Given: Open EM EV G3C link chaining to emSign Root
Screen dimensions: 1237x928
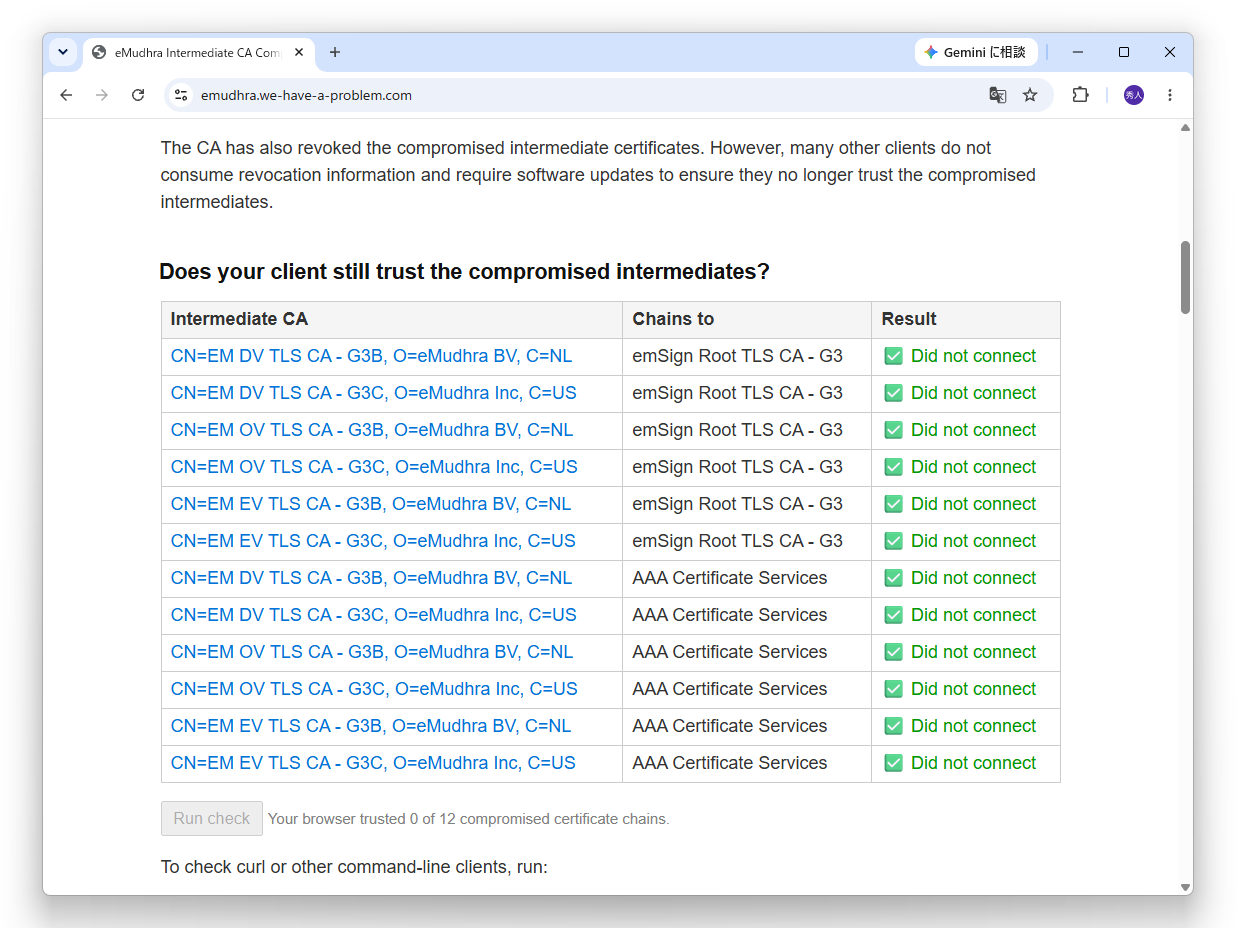Looking at the screenshot, I should 373,541.
